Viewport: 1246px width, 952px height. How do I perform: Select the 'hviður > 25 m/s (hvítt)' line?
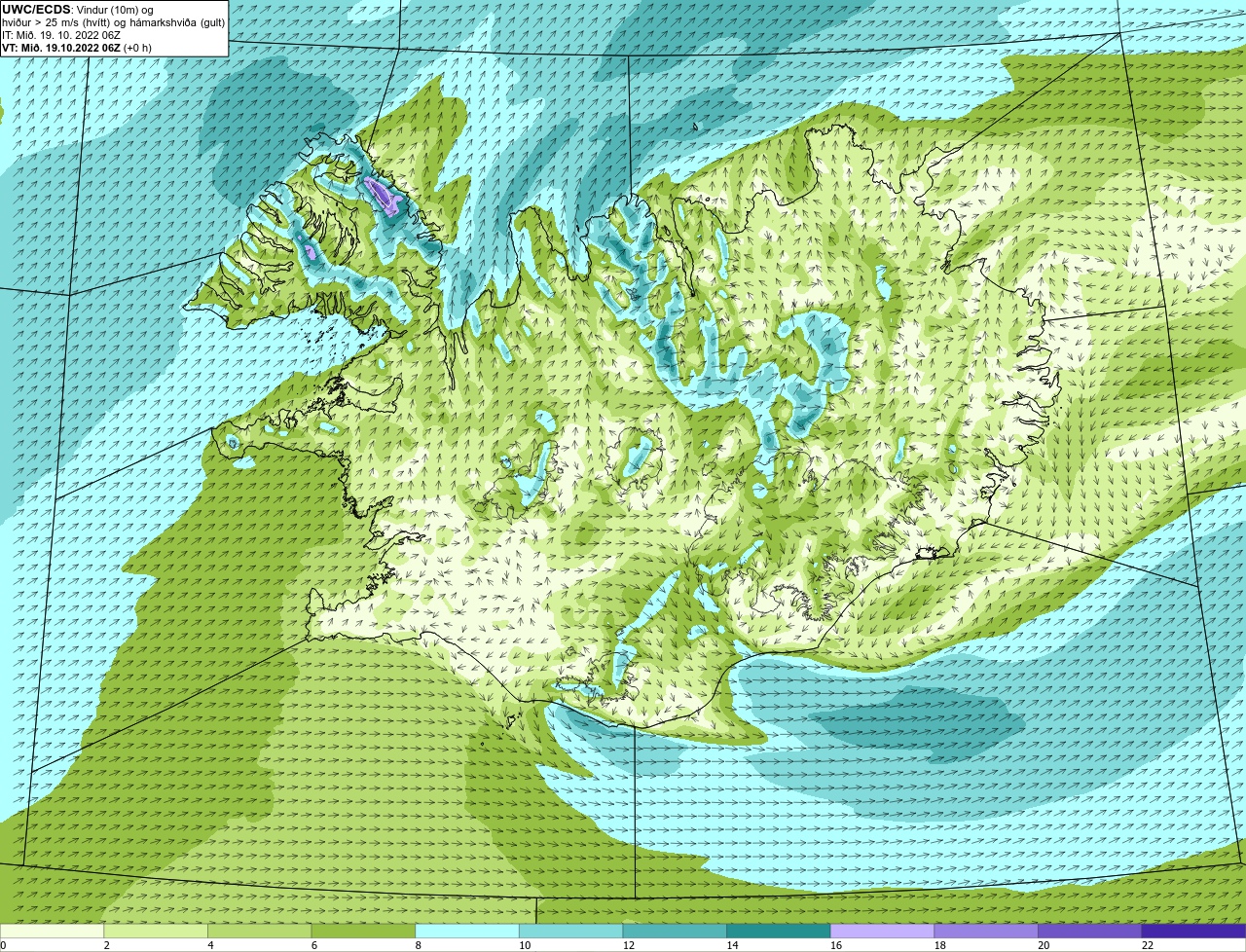(x=113, y=22)
